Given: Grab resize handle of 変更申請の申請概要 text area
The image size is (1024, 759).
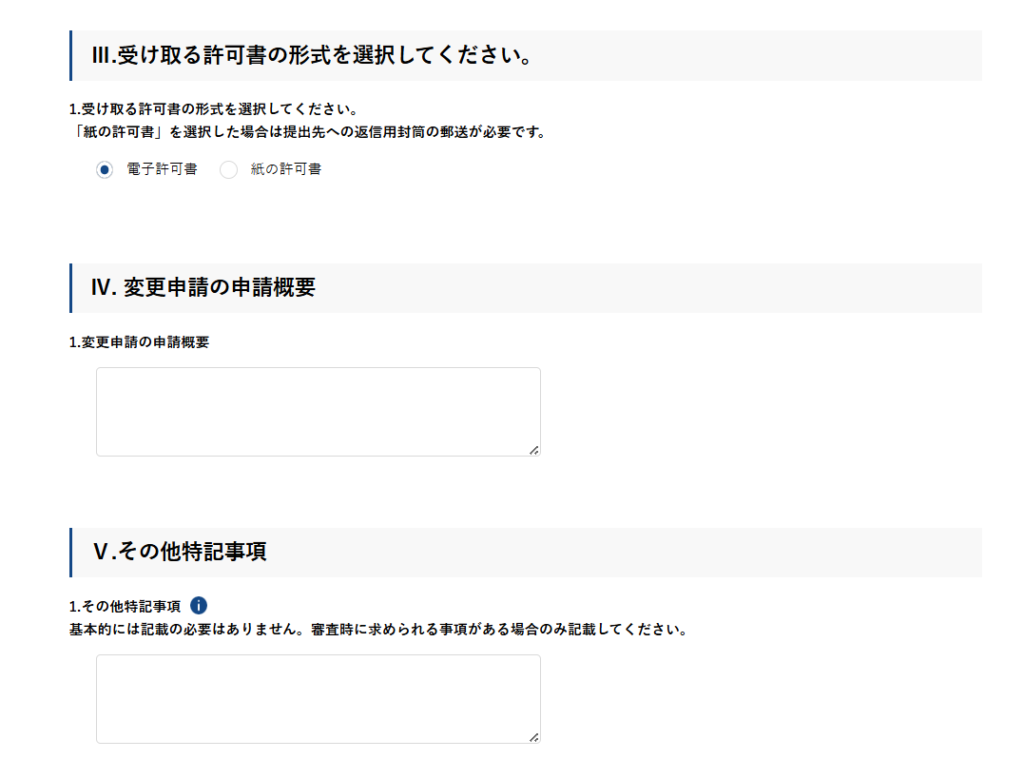Looking at the screenshot, I should point(534,450).
